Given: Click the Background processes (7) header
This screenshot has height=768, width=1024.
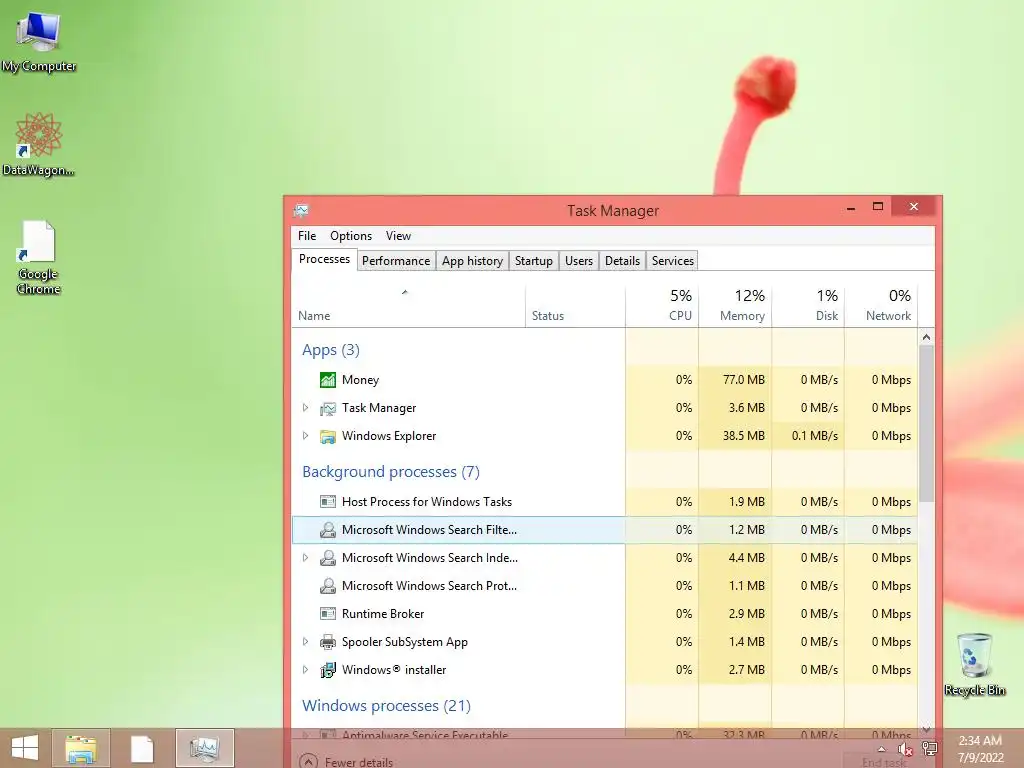Looking at the screenshot, I should (391, 472).
